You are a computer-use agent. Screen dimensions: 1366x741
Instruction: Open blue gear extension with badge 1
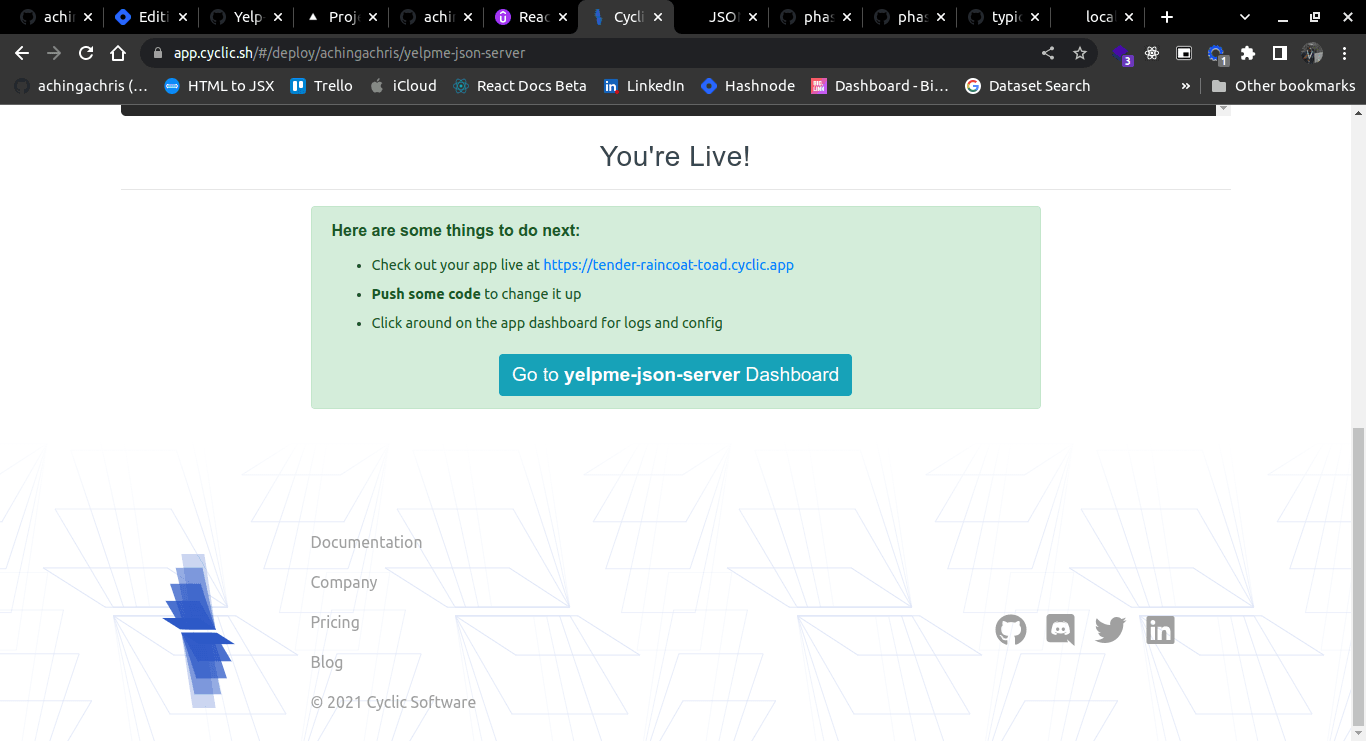pyautogui.click(x=1217, y=54)
